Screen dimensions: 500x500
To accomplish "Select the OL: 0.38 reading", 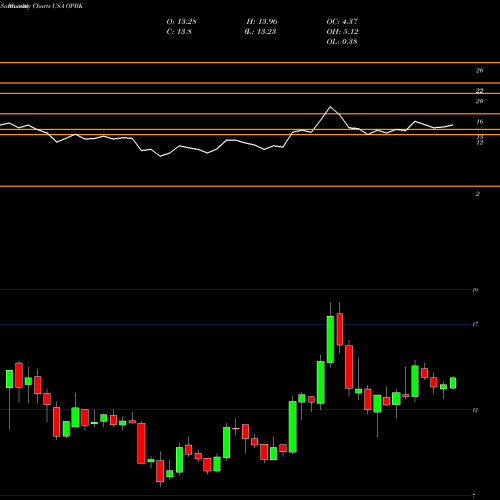I will (x=342, y=42).
